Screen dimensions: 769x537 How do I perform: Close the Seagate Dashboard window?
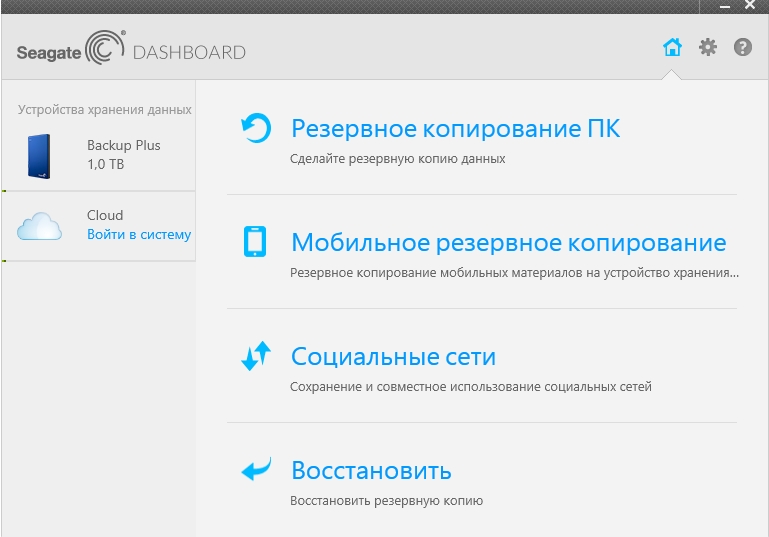pyautogui.click(x=749, y=5)
